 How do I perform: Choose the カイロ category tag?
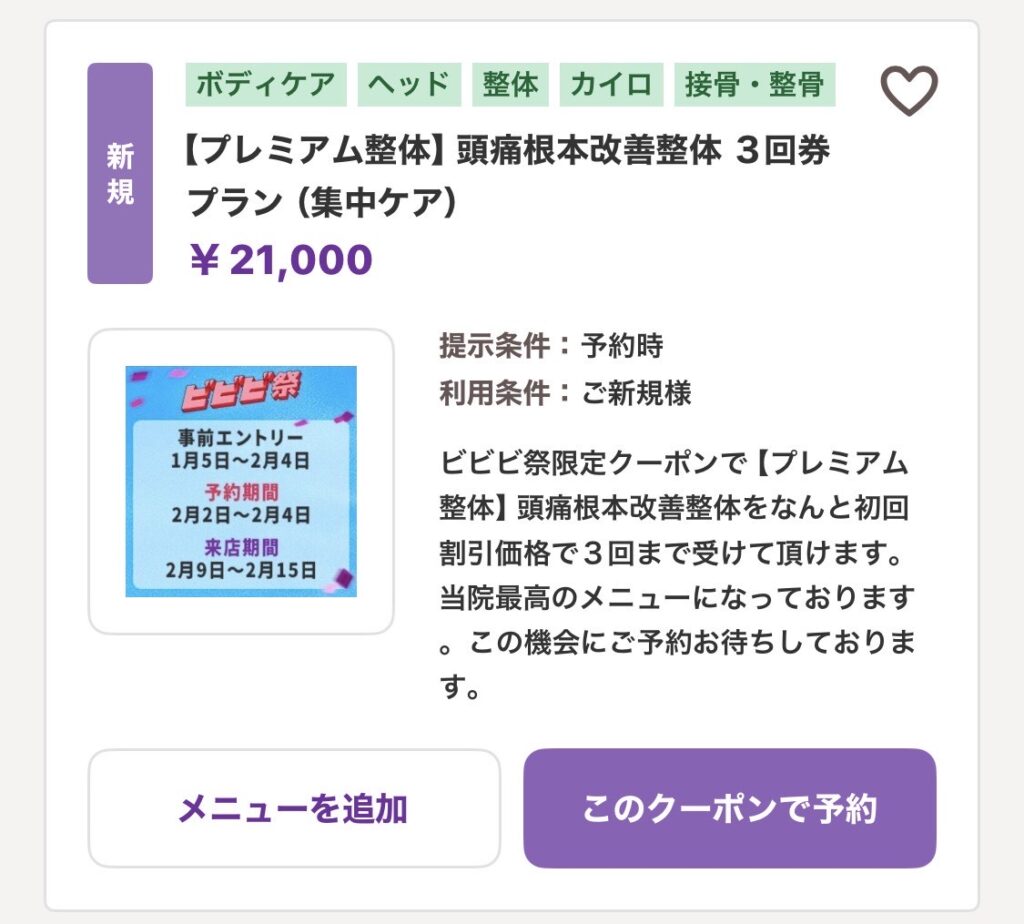(611, 85)
